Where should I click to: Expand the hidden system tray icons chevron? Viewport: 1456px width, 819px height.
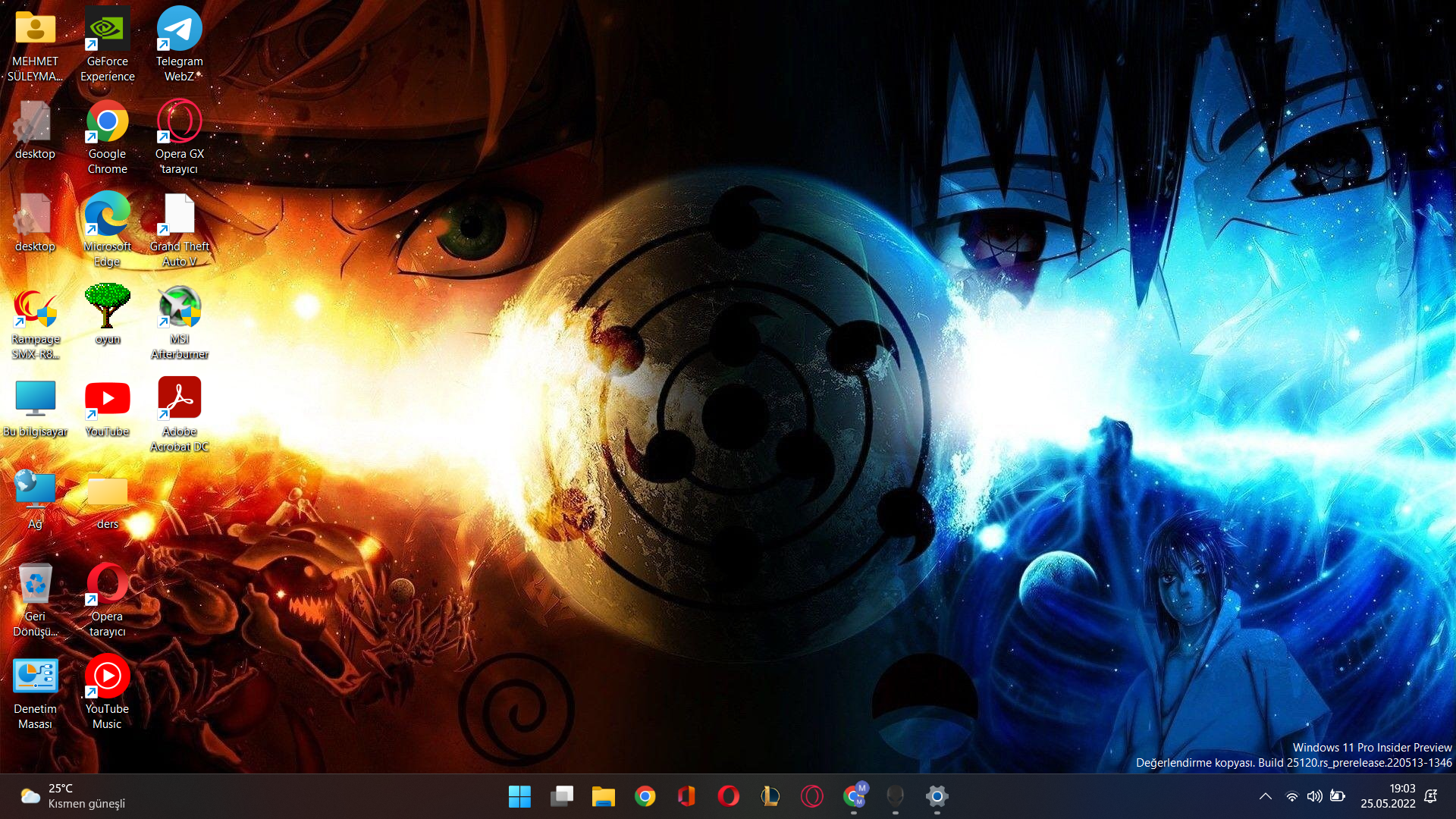click(1265, 796)
